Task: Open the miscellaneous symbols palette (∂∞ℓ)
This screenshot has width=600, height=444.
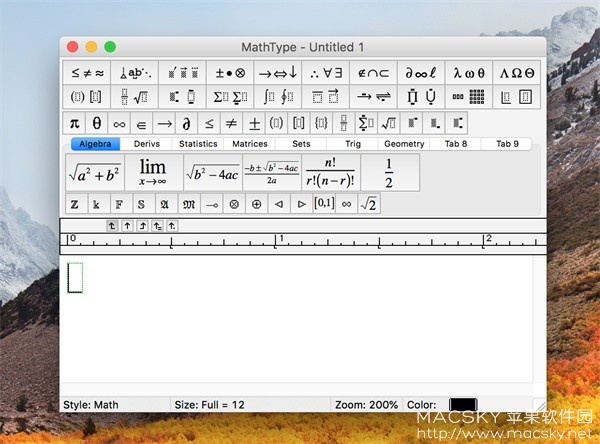Action: (x=421, y=72)
